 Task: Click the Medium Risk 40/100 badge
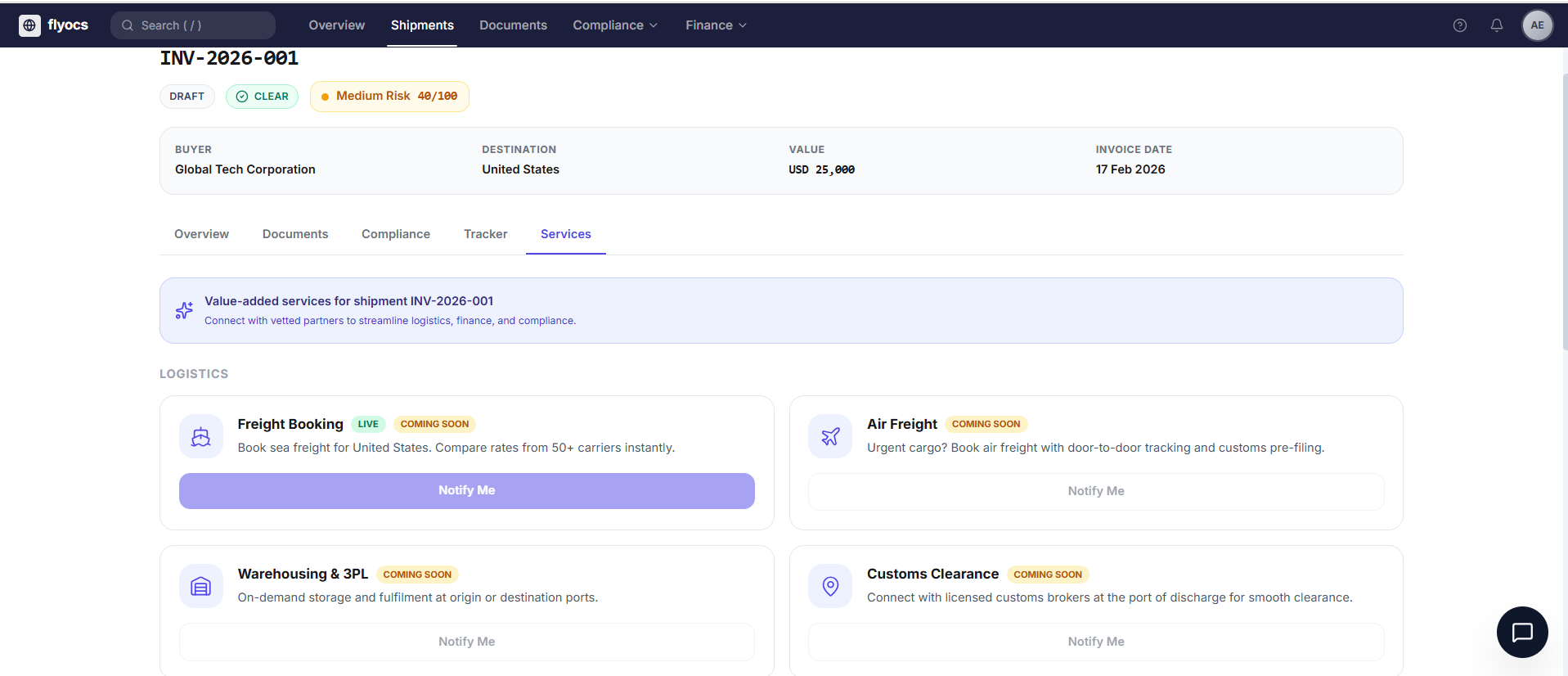(389, 97)
